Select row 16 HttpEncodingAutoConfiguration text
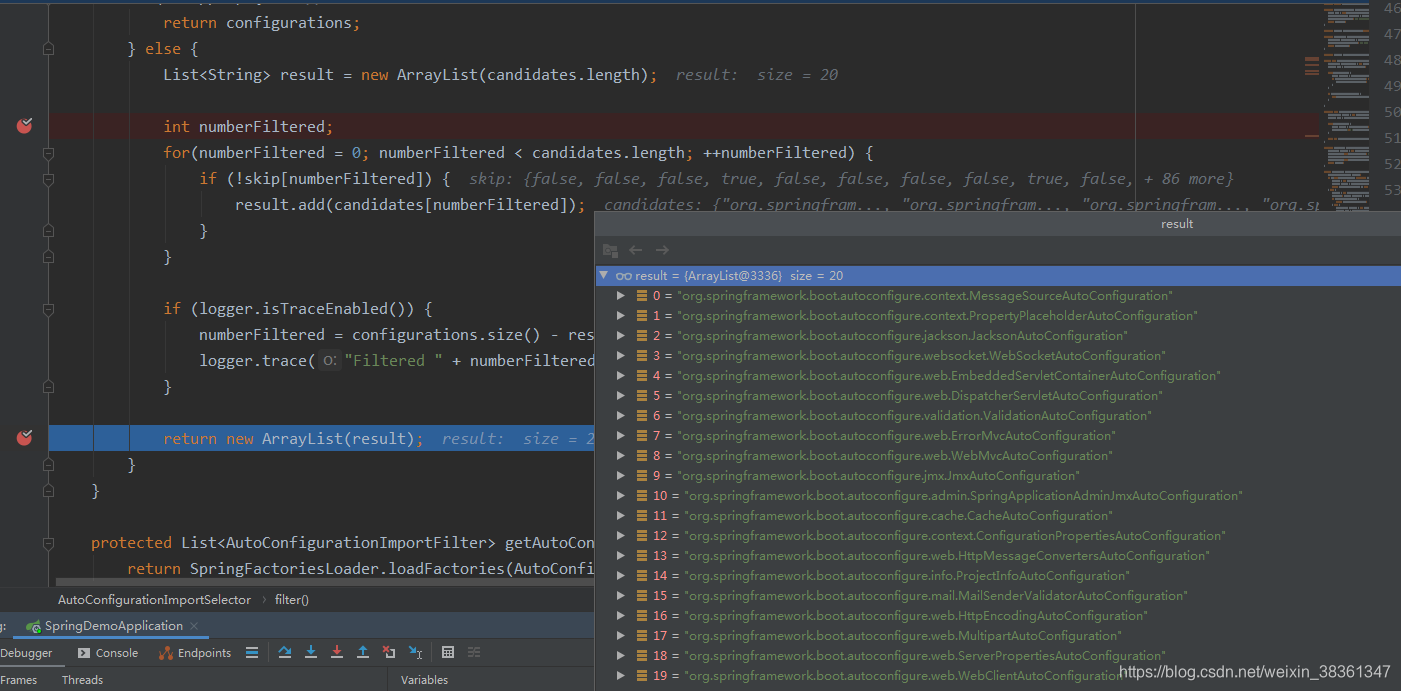Viewport: 1401px width, 691px height. coord(916,615)
